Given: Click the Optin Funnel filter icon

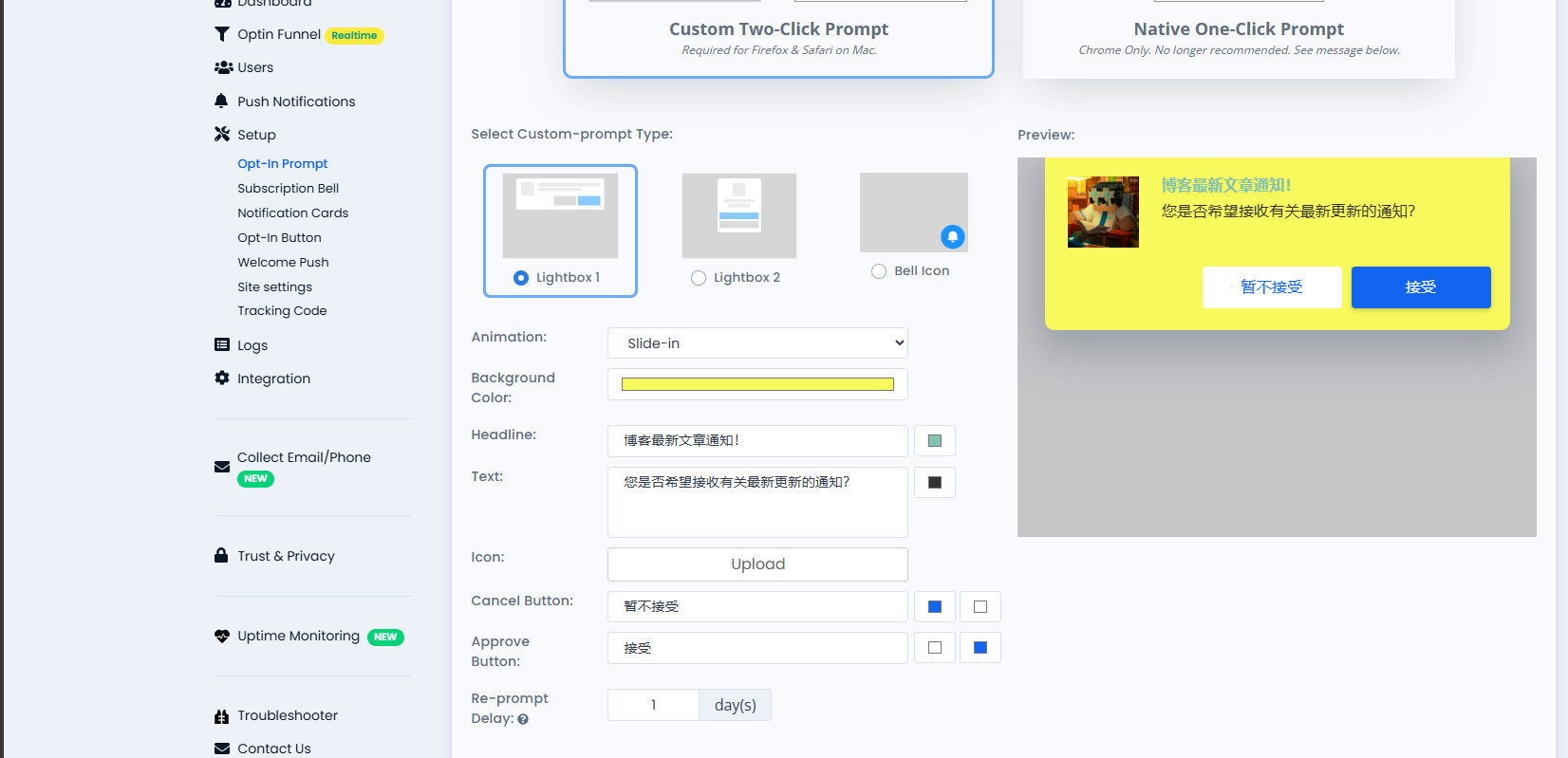Looking at the screenshot, I should coord(222,34).
